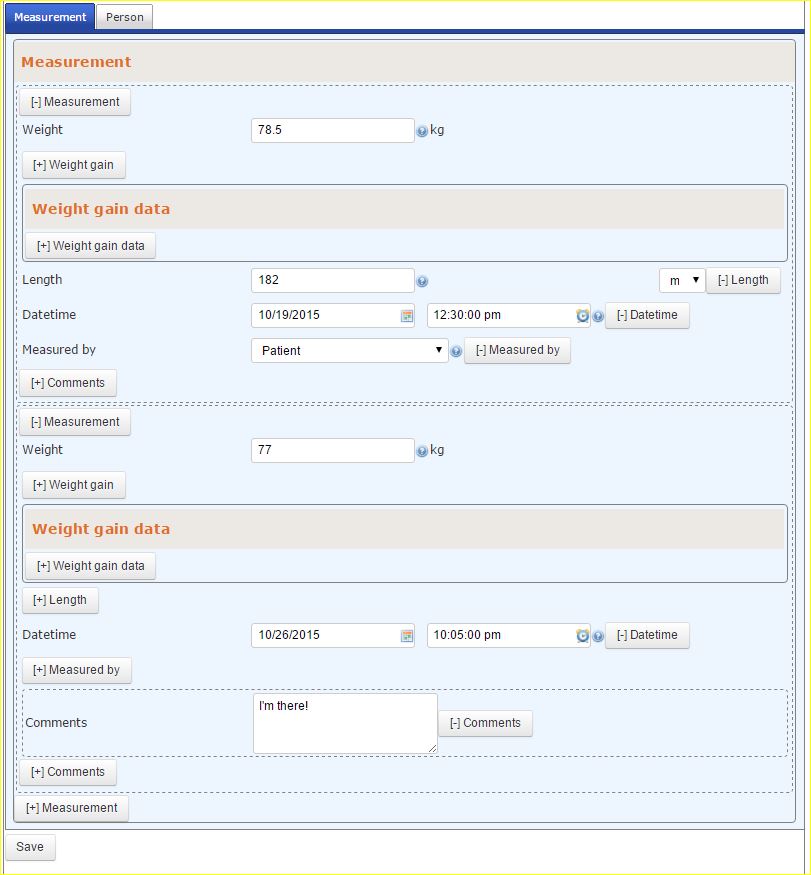Open the time picker beside 10:05:00 pm
Image resolution: width=811 pixels, height=875 pixels.
tap(582, 636)
